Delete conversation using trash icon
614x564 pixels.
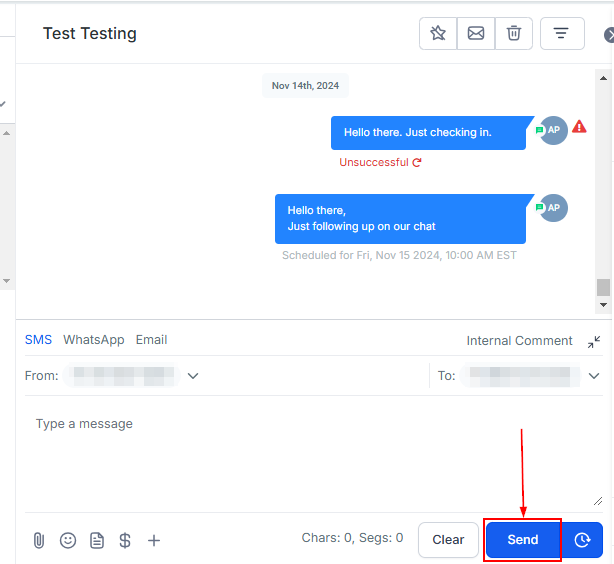coord(514,33)
